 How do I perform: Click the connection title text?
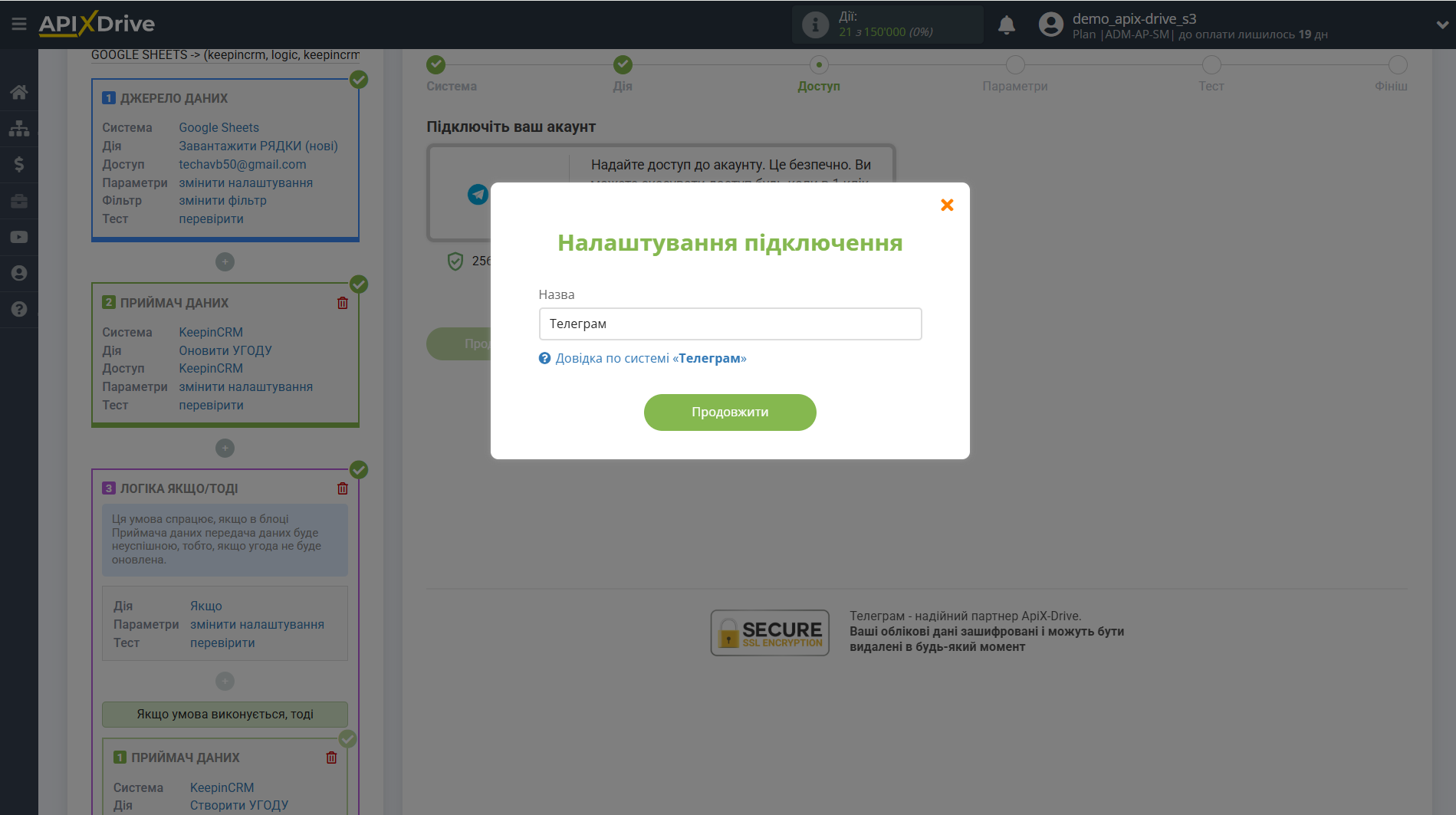click(225, 54)
